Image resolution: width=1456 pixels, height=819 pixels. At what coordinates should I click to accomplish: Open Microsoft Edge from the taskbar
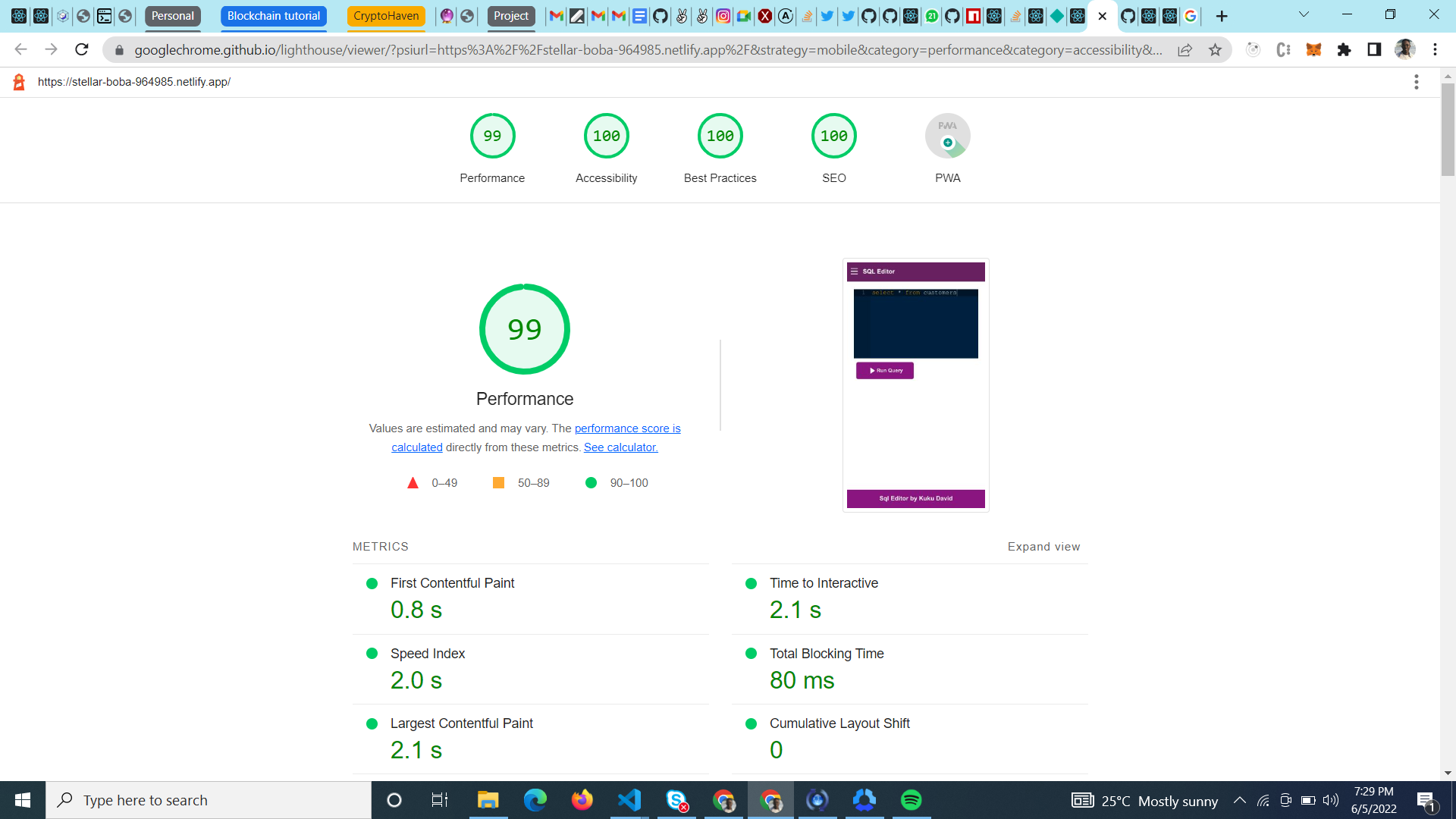(x=535, y=800)
